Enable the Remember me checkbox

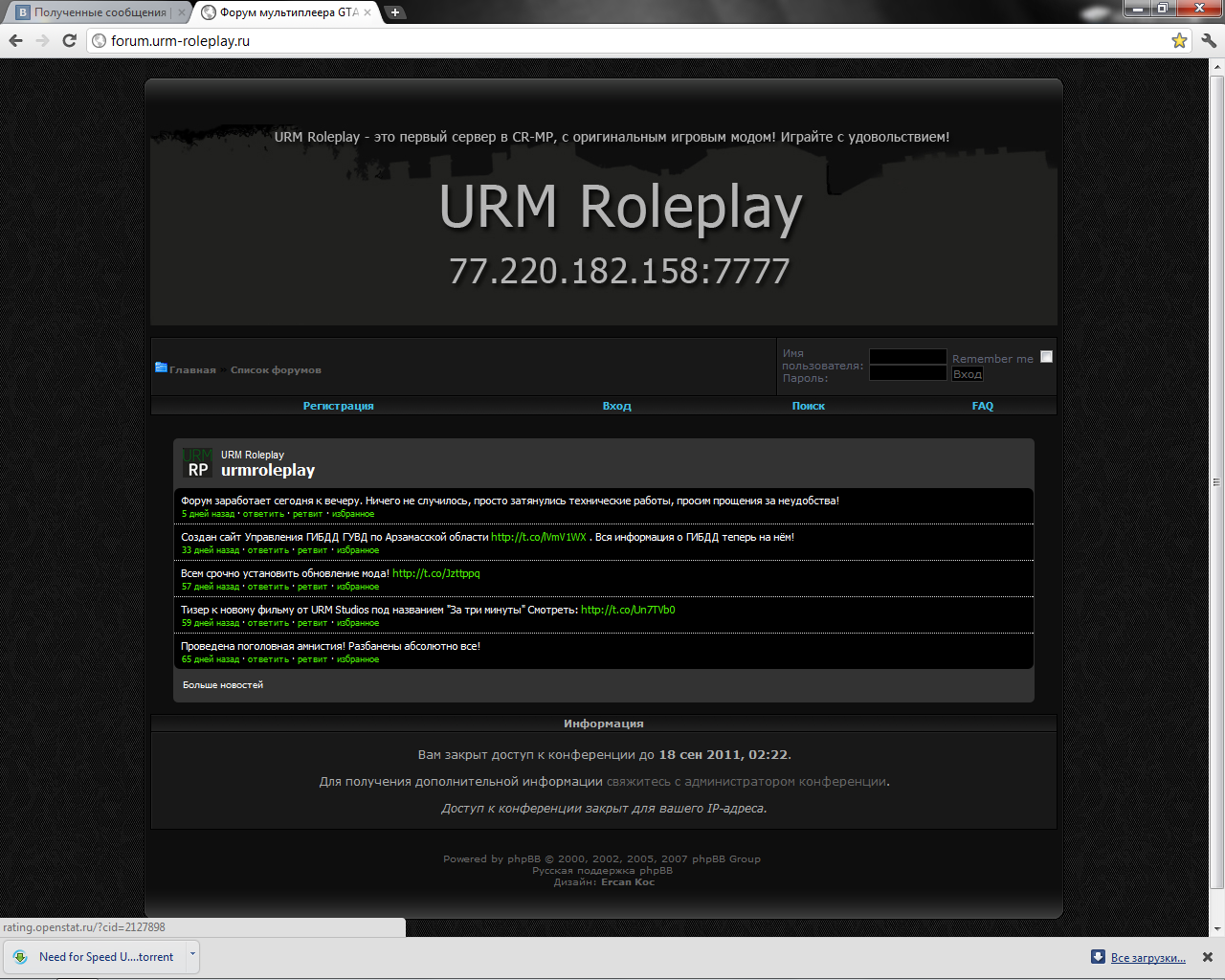pos(1046,357)
